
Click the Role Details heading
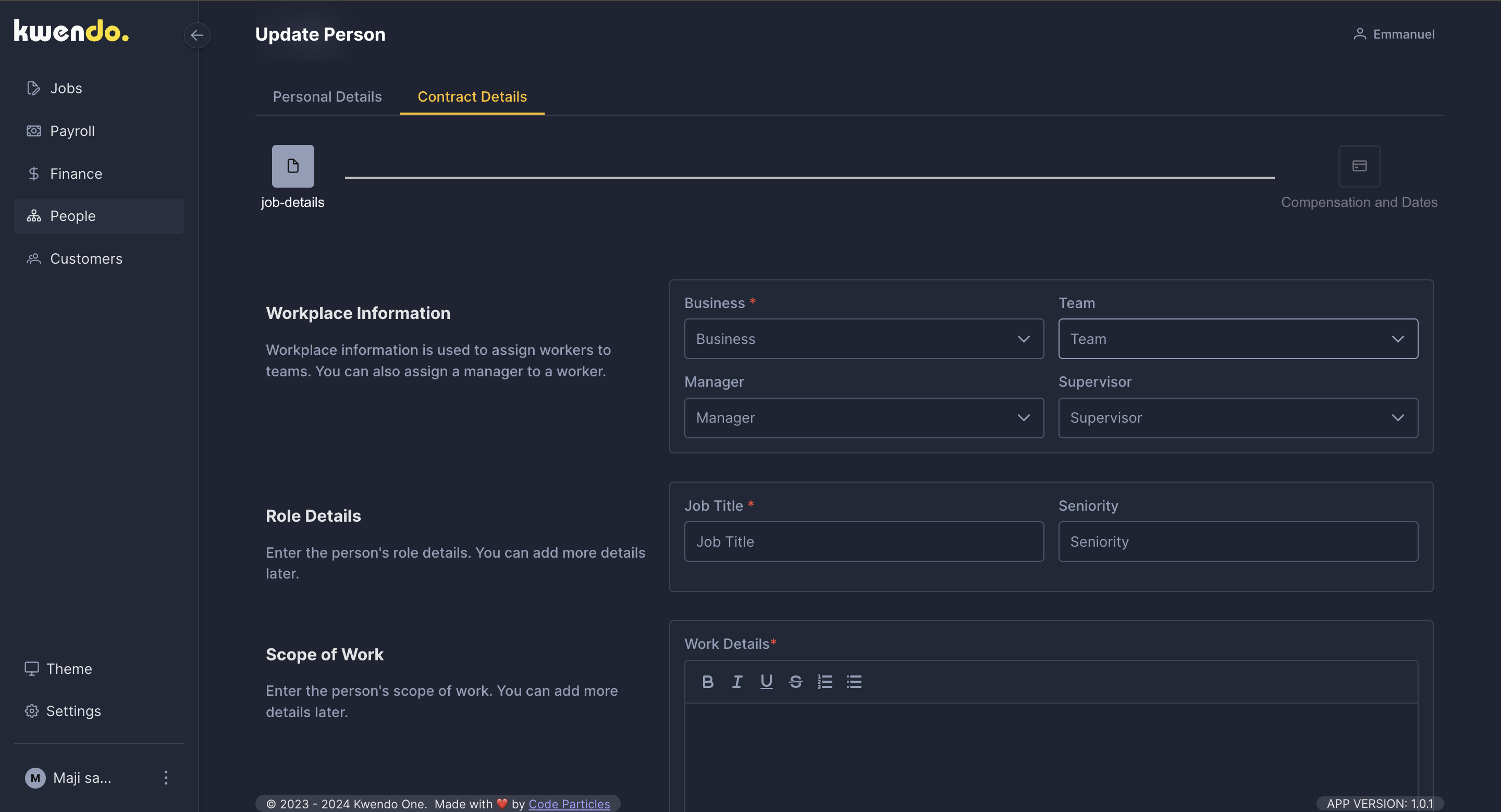click(x=313, y=516)
